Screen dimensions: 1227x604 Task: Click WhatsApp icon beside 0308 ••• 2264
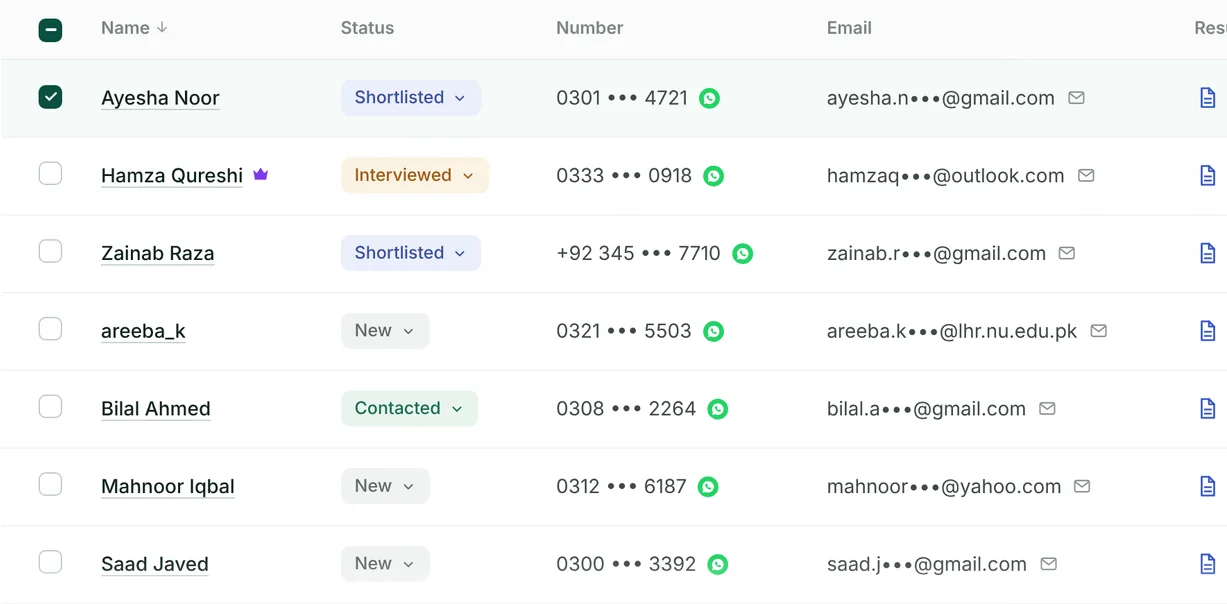717,409
